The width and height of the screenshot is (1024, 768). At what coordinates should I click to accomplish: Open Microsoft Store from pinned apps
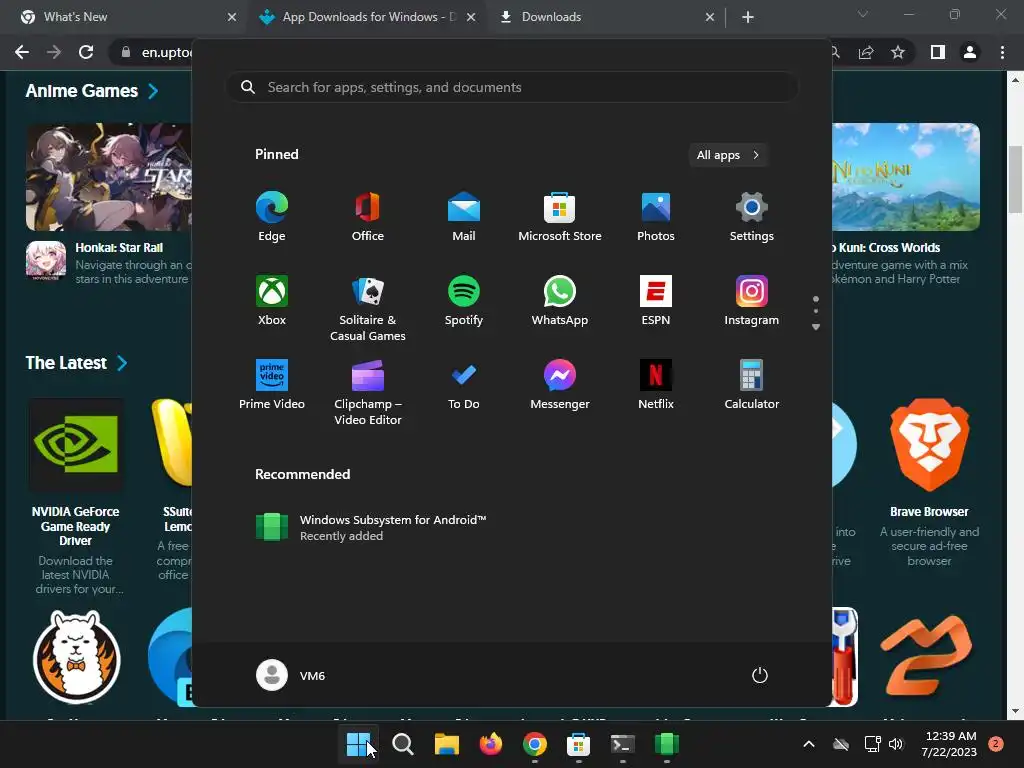(560, 217)
